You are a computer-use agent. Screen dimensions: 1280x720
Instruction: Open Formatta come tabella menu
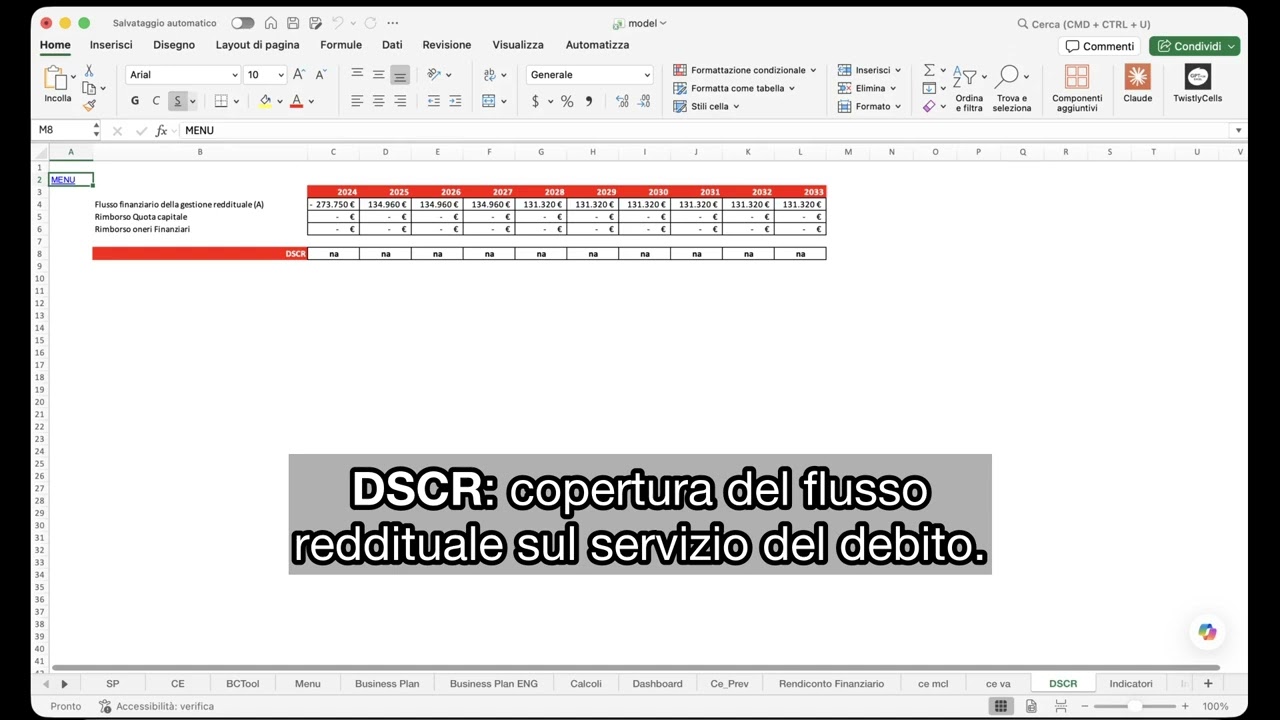(x=734, y=88)
